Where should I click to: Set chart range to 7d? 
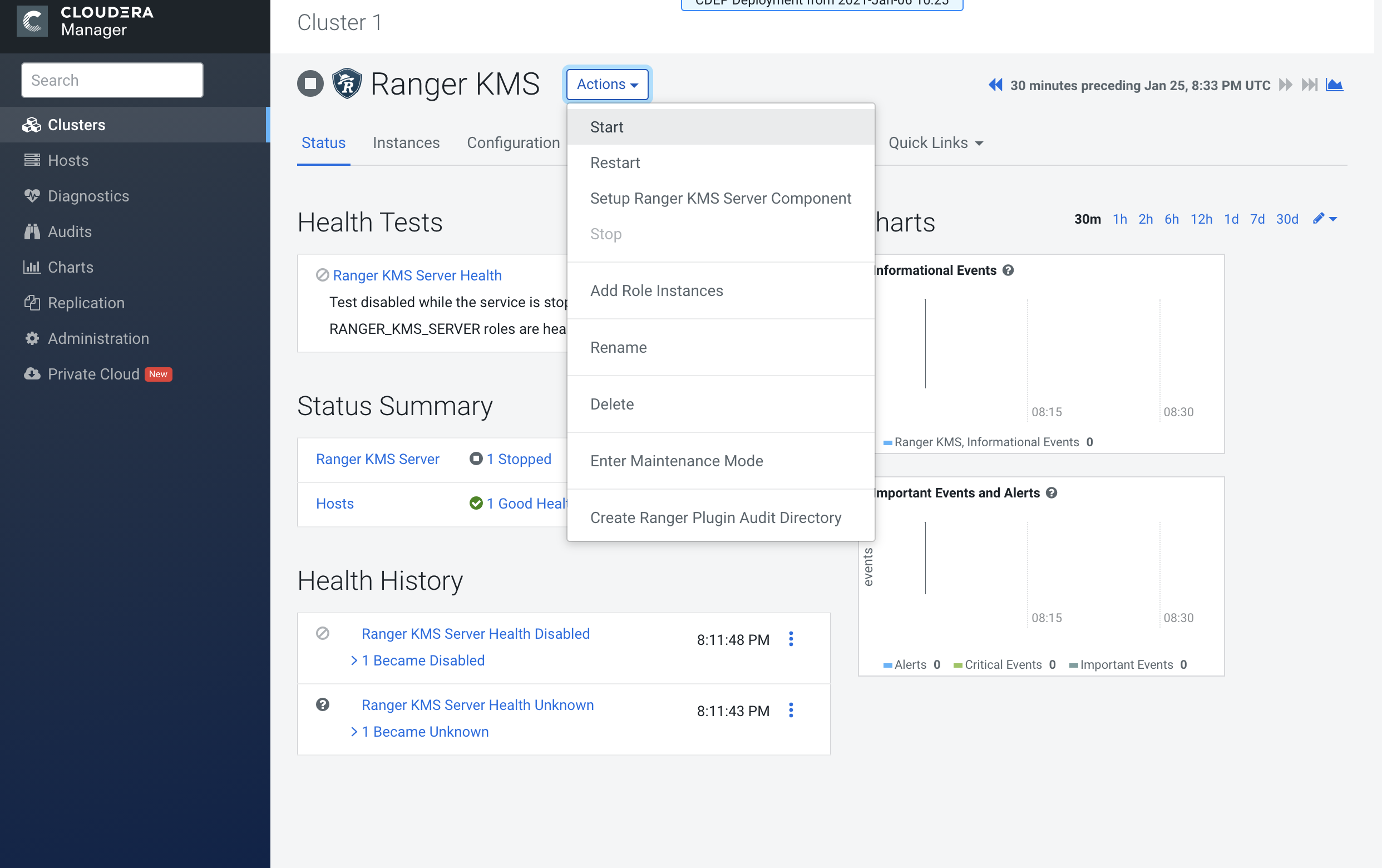[x=1257, y=219]
